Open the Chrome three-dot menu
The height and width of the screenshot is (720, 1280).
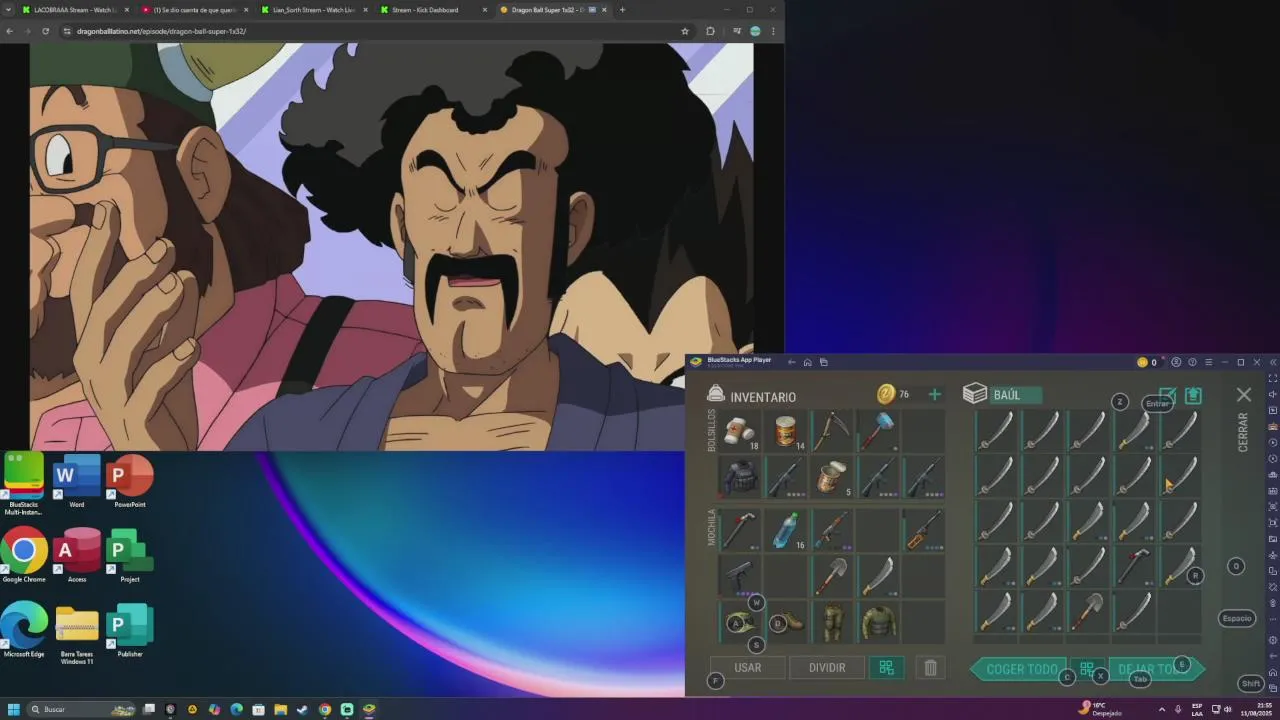(x=772, y=31)
